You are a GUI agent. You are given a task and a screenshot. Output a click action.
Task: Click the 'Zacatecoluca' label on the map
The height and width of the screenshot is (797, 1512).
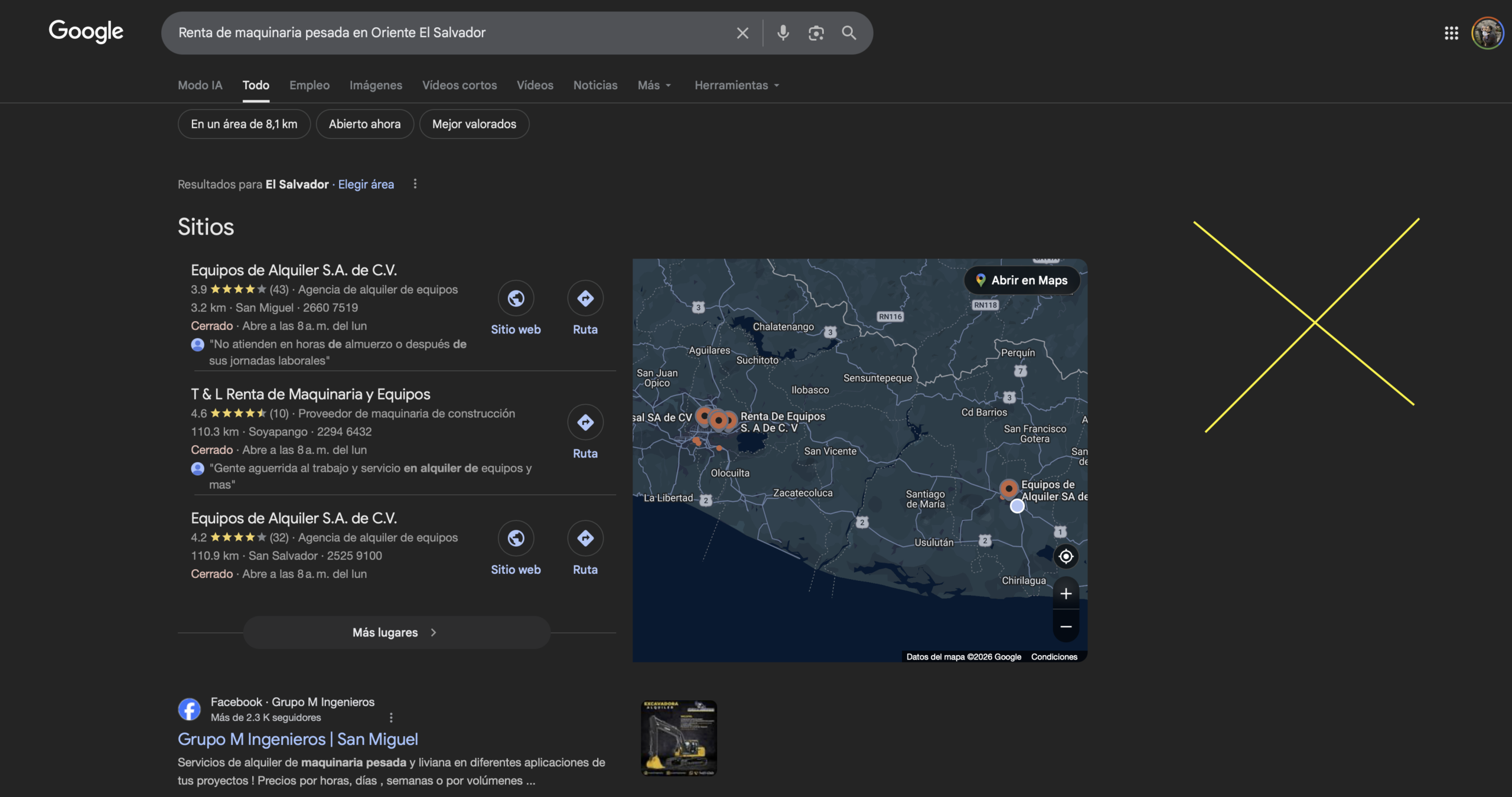tap(803, 493)
